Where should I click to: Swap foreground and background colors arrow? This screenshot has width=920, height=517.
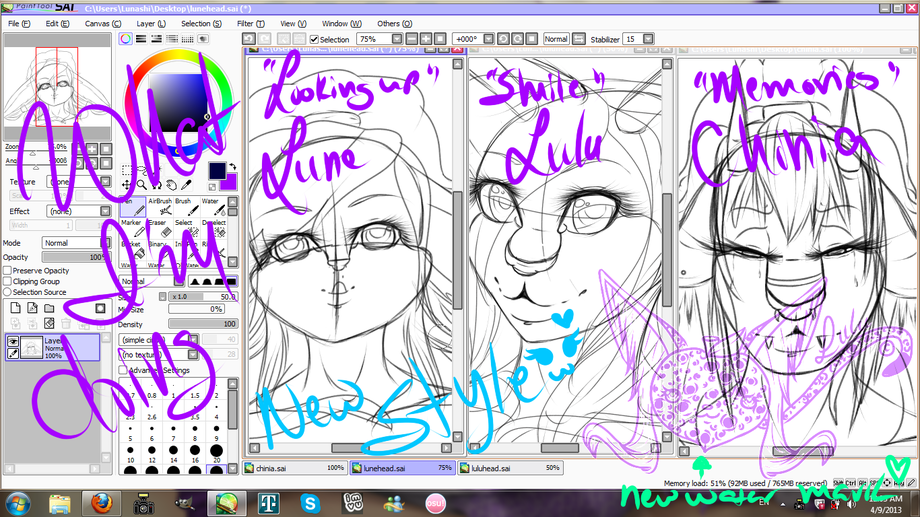point(232,167)
